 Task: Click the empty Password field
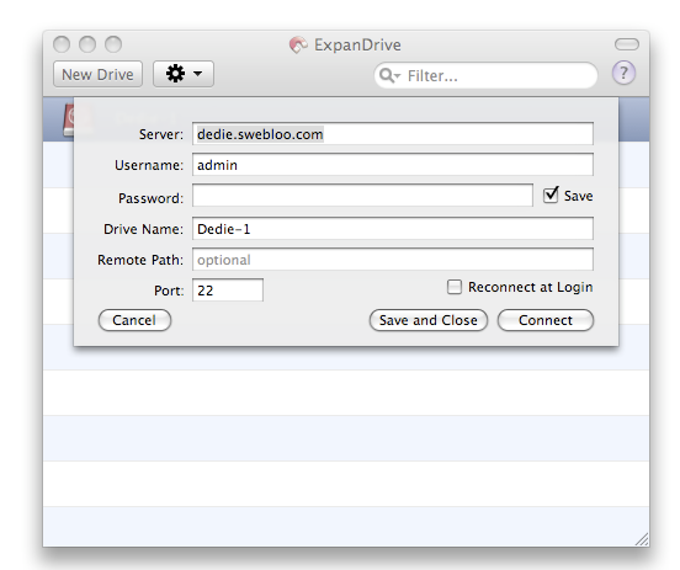tap(363, 195)
